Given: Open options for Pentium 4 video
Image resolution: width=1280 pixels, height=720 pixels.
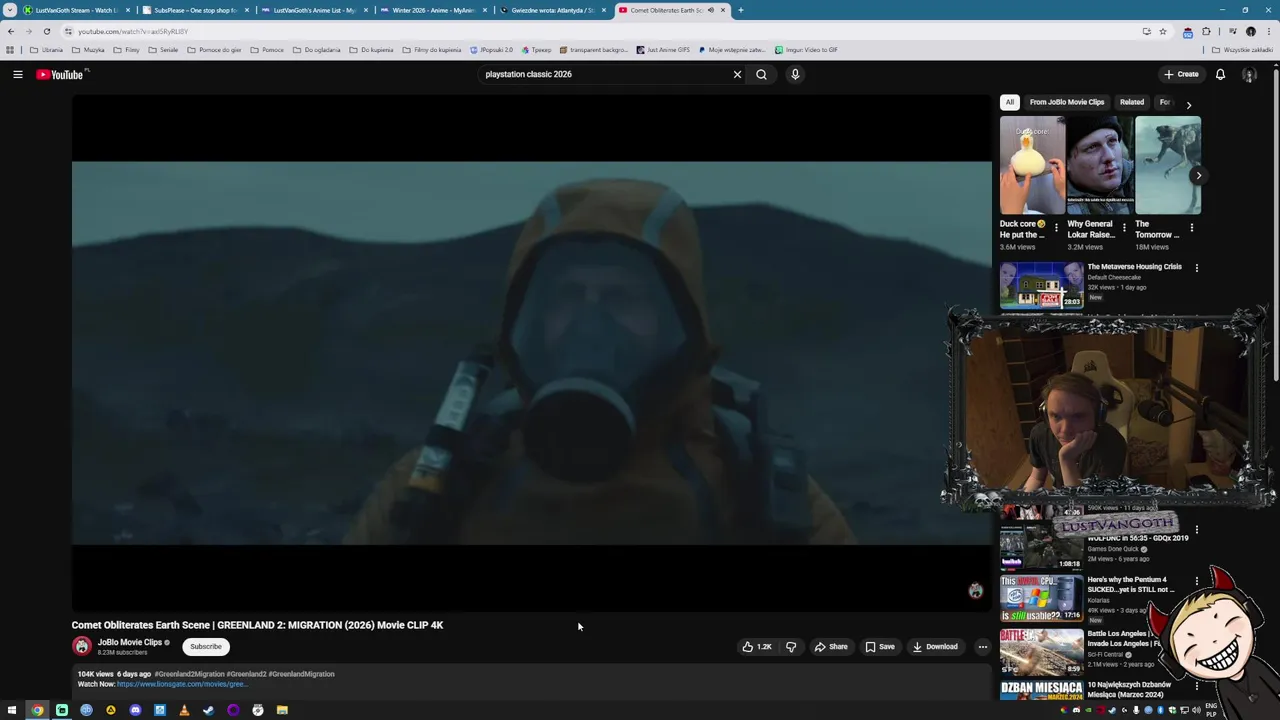Looking at the screenshot, I should tap(1196, 581).
